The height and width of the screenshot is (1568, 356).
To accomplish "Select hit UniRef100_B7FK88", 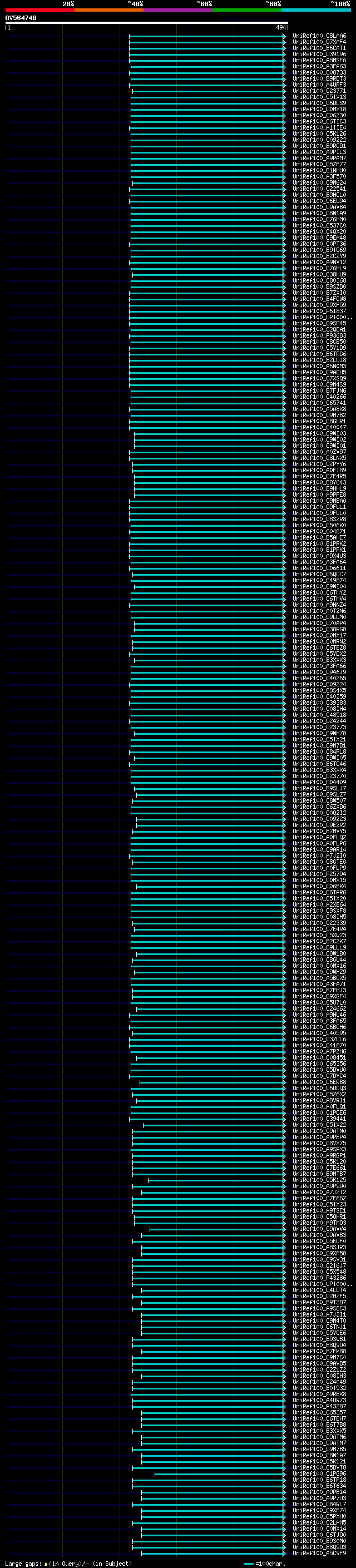I will 319,1351.
